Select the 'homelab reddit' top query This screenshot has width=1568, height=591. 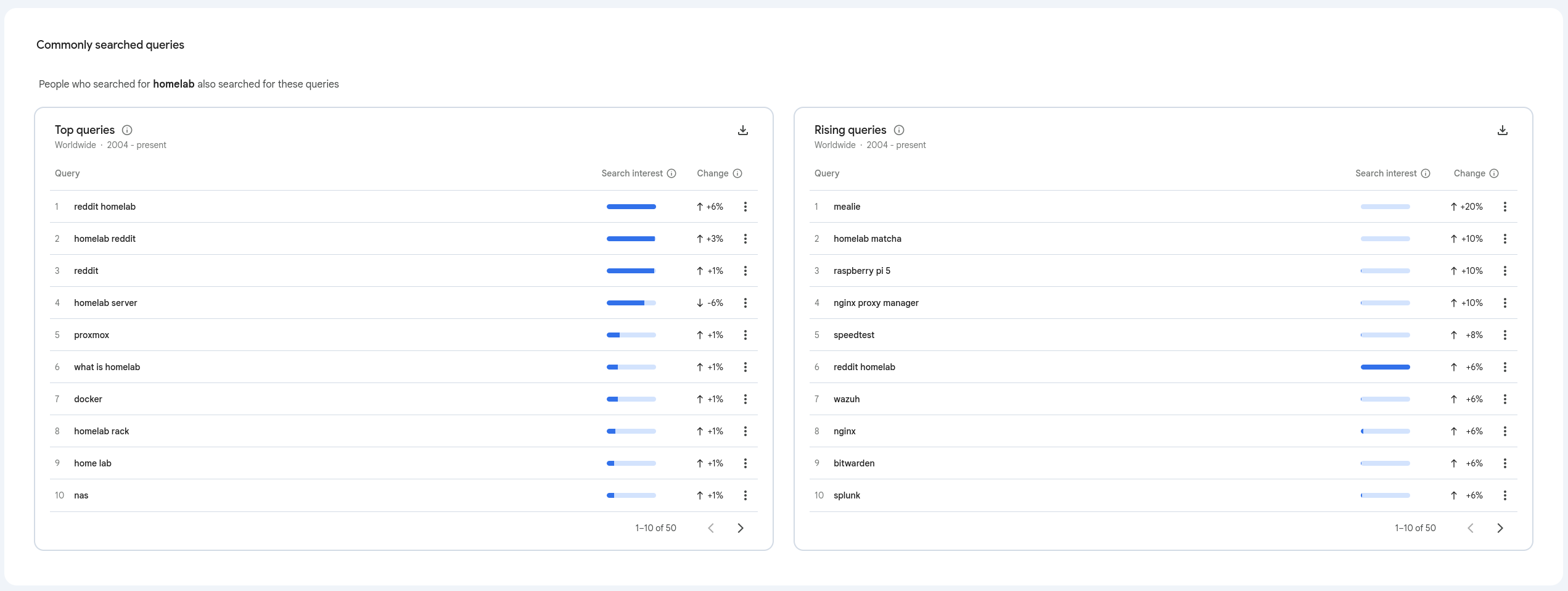click(x=105, y=239)
